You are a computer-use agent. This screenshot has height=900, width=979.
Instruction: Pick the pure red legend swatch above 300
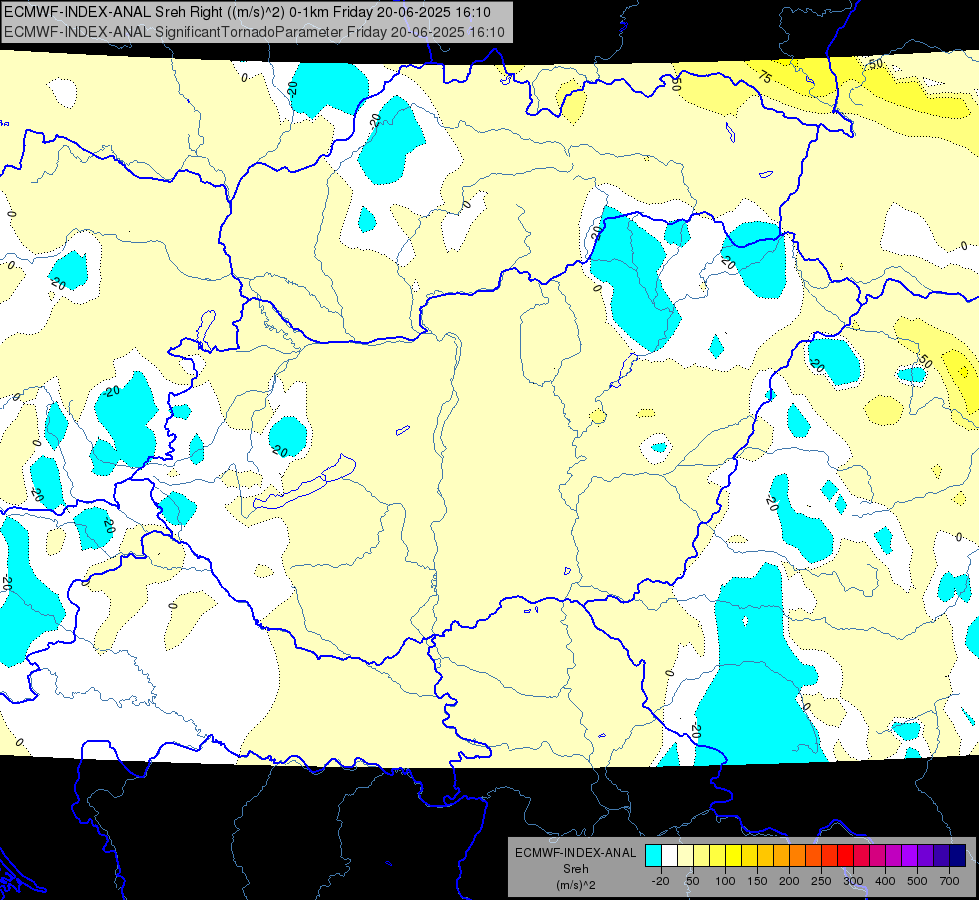pos(845,856)
